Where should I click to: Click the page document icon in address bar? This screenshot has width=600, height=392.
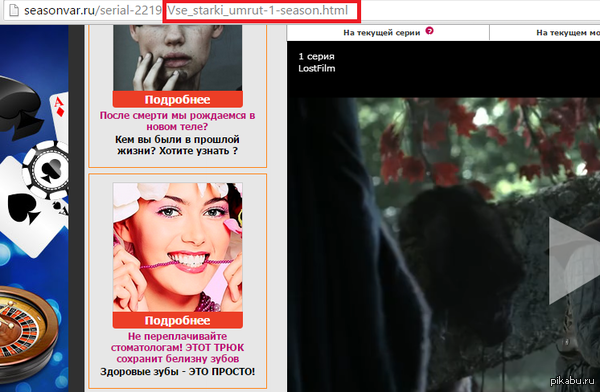click(x=14, y=10)
